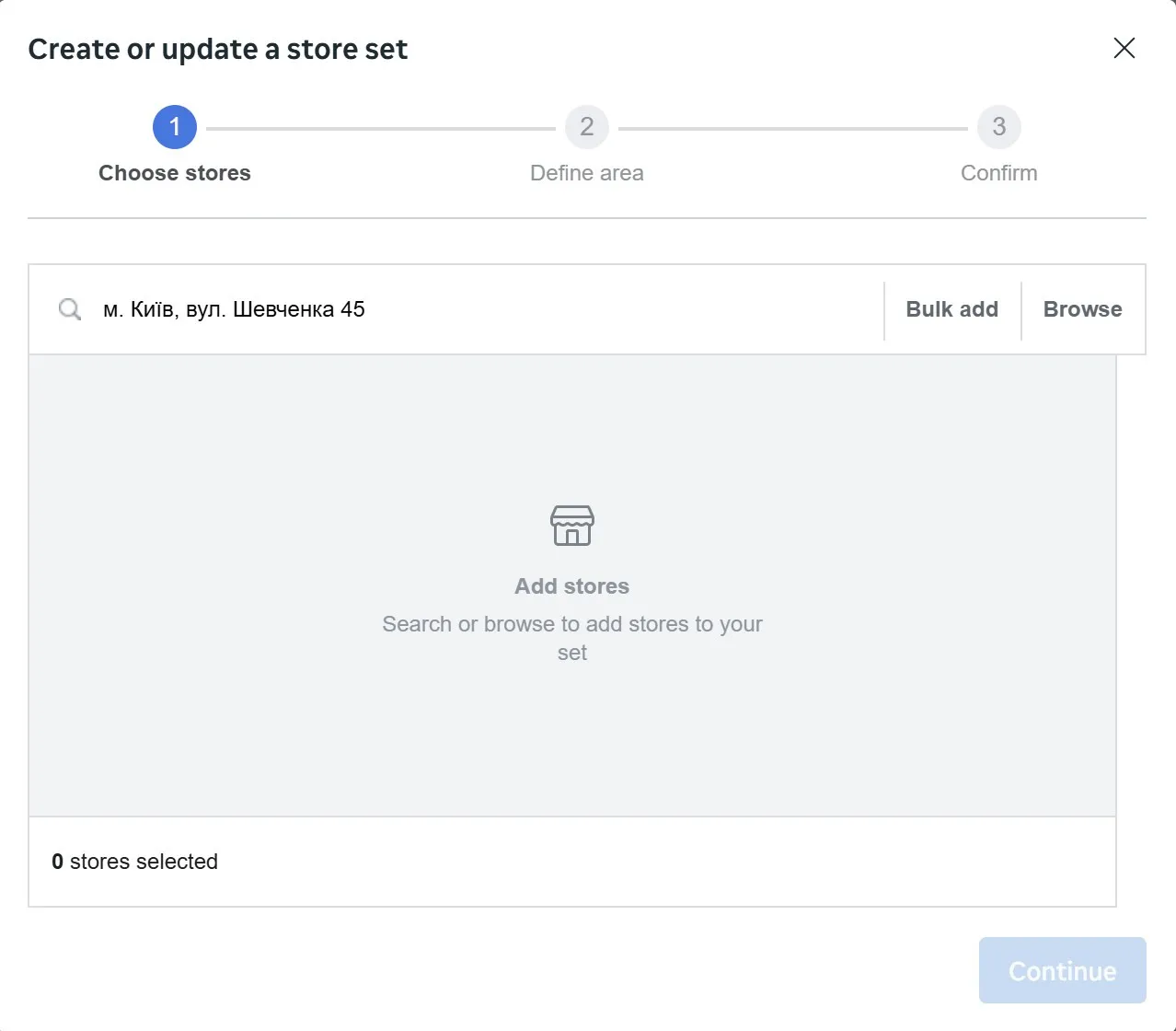Click progress line between steps 1 and 2
This screenshot has height=1031, width=1176.
381,129
